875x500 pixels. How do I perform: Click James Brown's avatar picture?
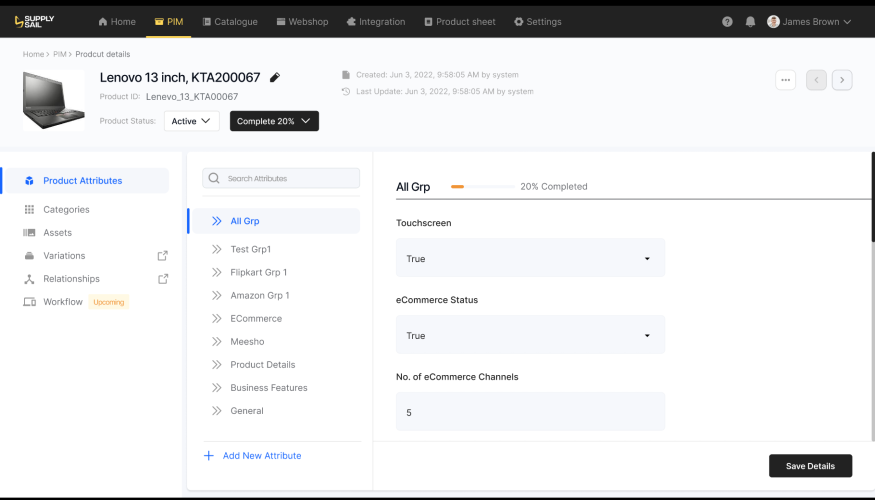pos(773,22)
